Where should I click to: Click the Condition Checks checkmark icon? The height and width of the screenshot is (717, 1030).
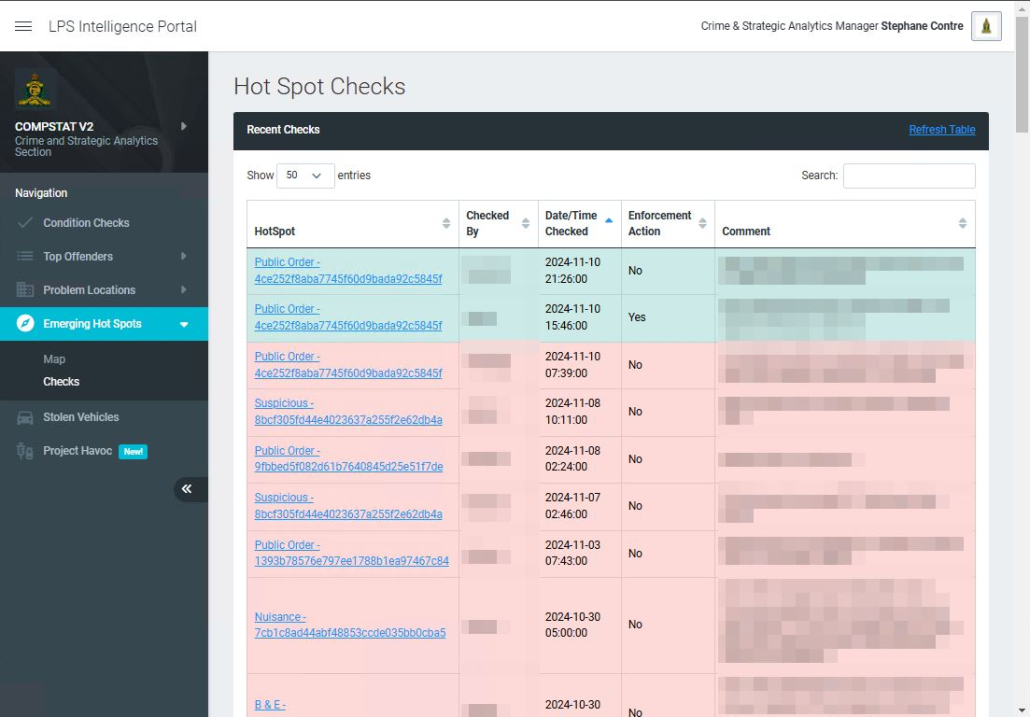[25, 223]
